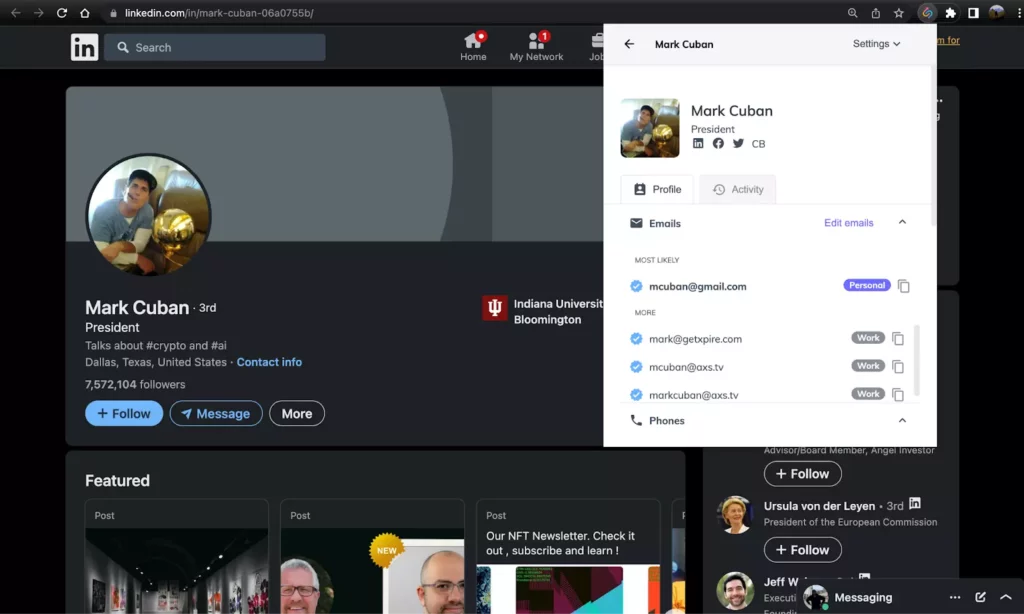This screenshot has height=614, width=1024.
Task: Open Mark Cuban's LinkedIn profile picture
Action: point(149,215)
